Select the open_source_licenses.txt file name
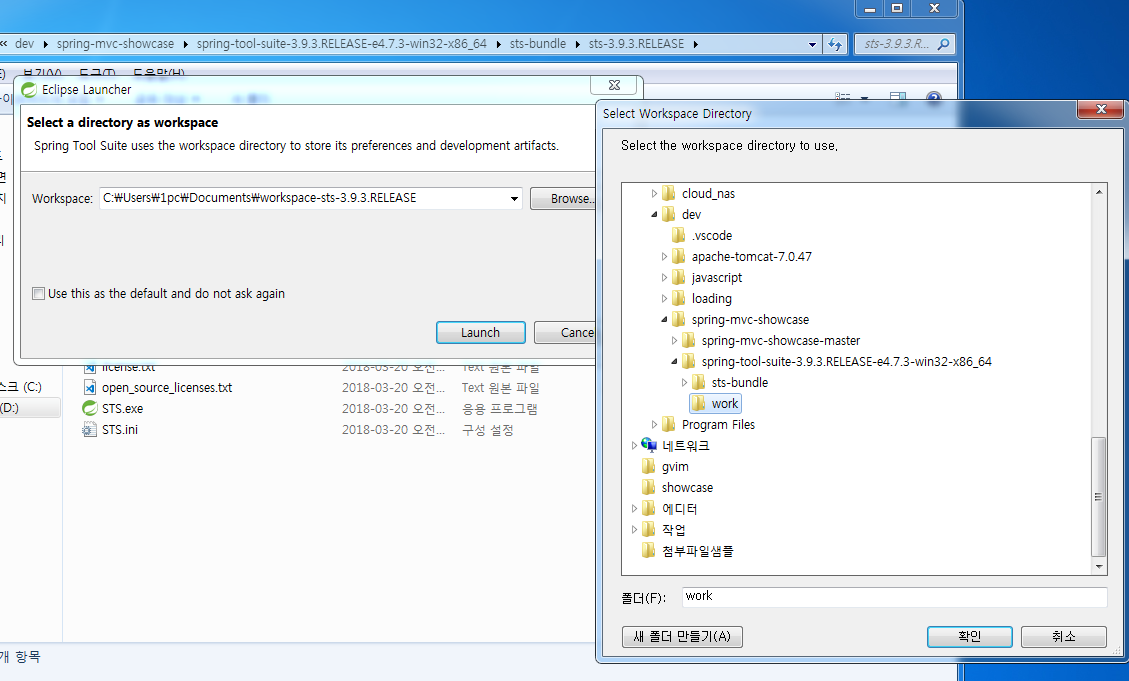This screenshot has height=681, width=1129. 167,388
